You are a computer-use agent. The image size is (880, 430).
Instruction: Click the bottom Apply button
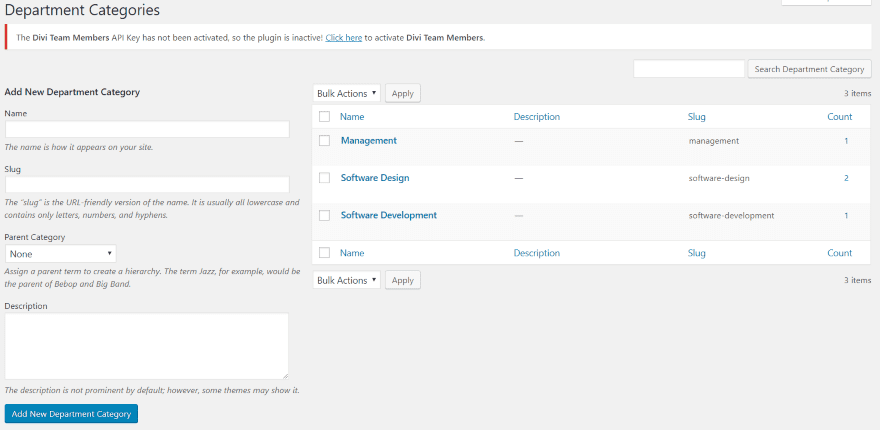402,281
